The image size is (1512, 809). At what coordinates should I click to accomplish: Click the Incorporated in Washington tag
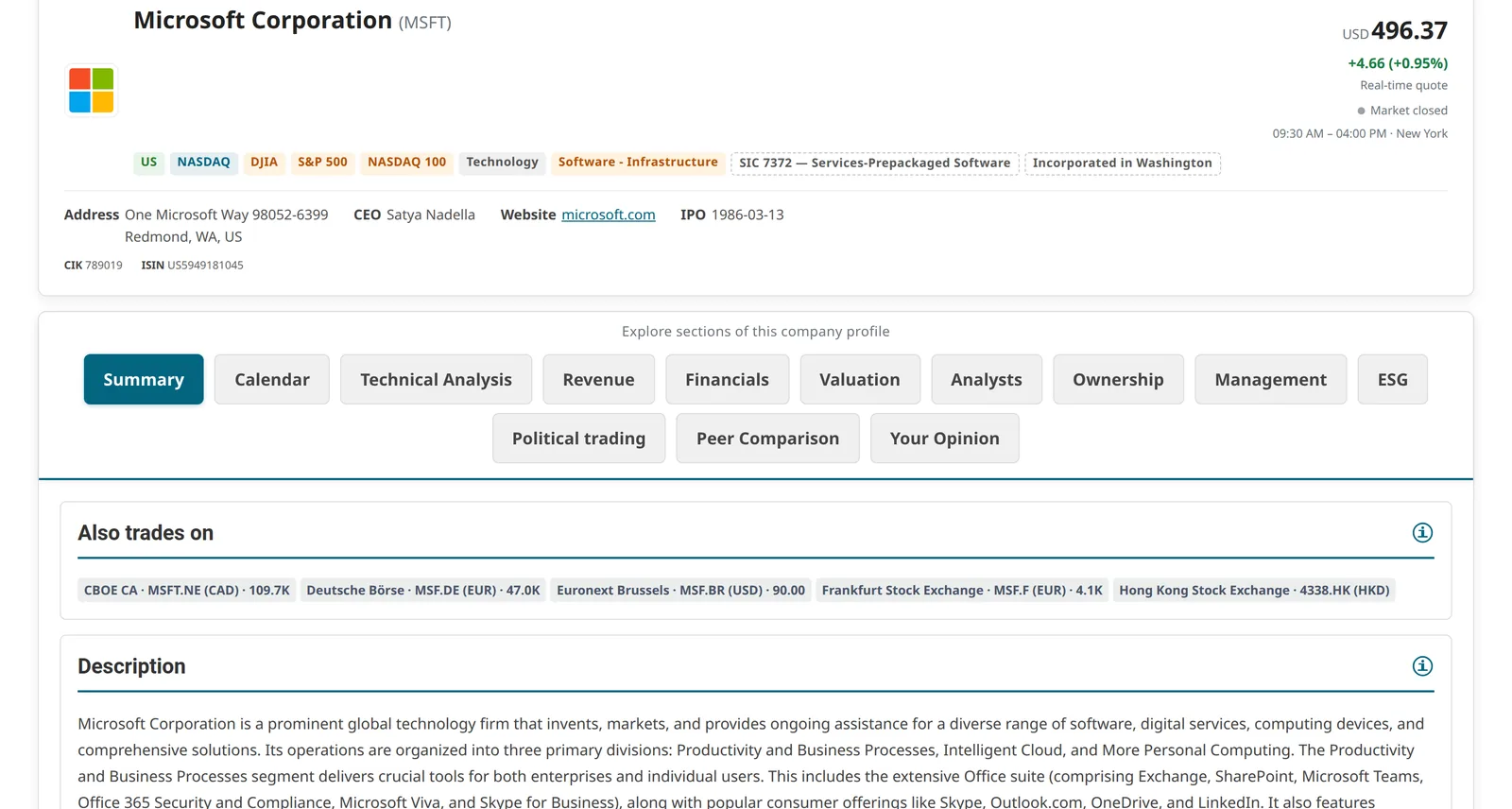click(x=1122, y=164)
